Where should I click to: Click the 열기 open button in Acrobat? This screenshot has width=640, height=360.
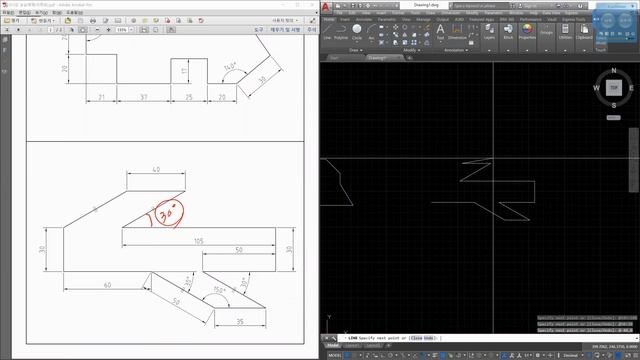pyautogui.click(x=12, y=20)
